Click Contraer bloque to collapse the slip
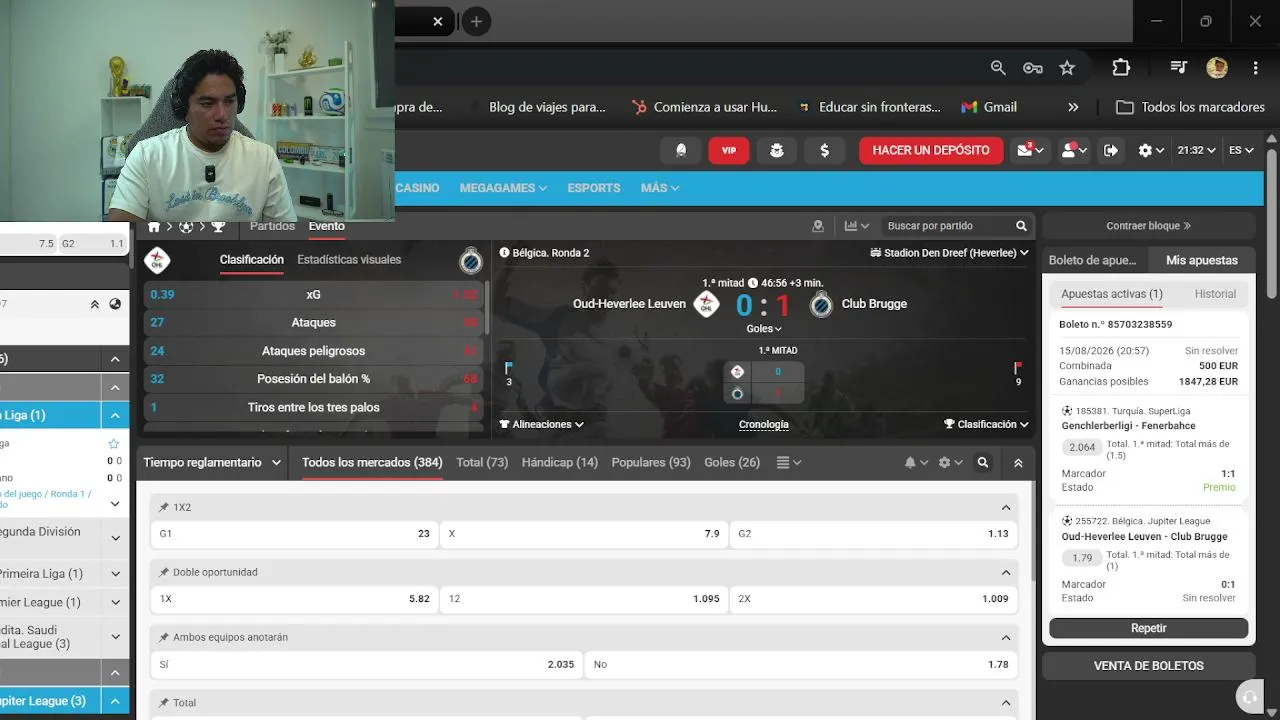 coord(1149,226)
